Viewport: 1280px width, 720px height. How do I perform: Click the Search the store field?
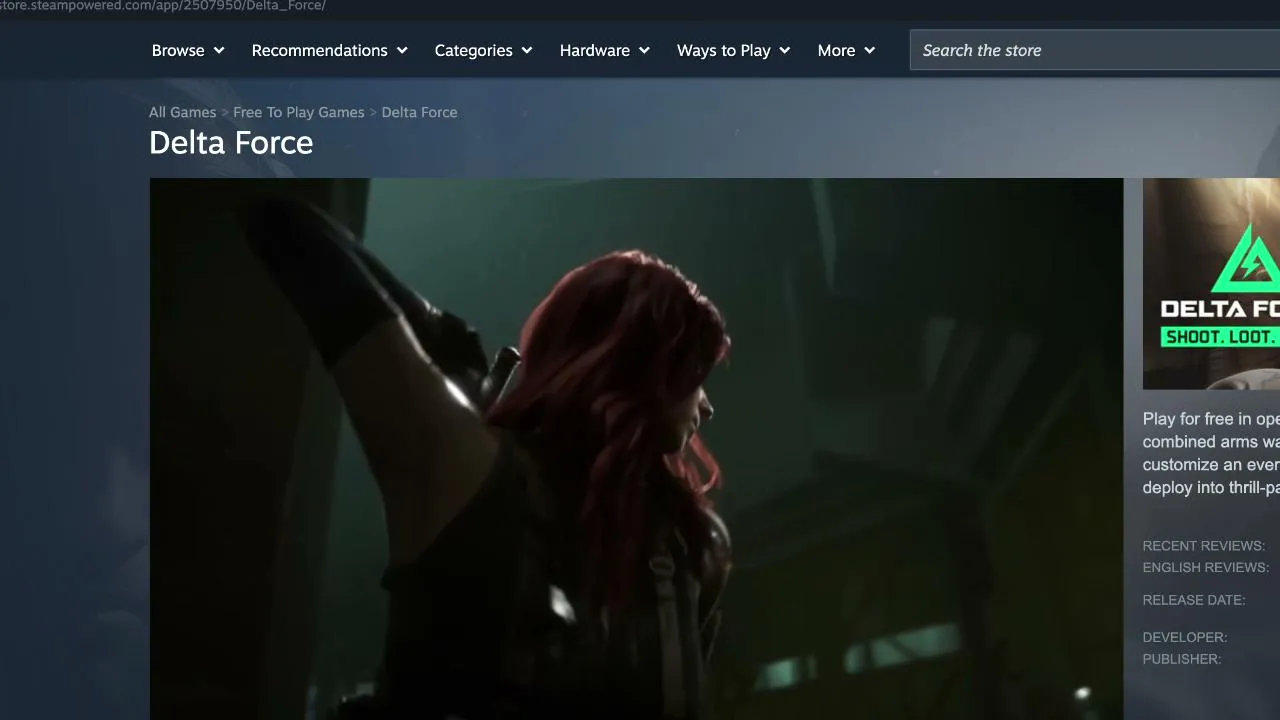click(x=1095, y=50)
